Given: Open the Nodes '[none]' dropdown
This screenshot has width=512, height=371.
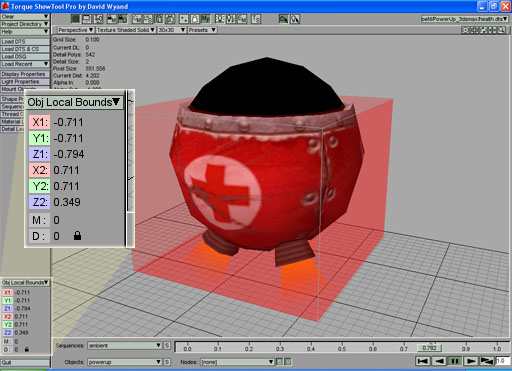Looking at the screenshot, I should coord(237,362).
